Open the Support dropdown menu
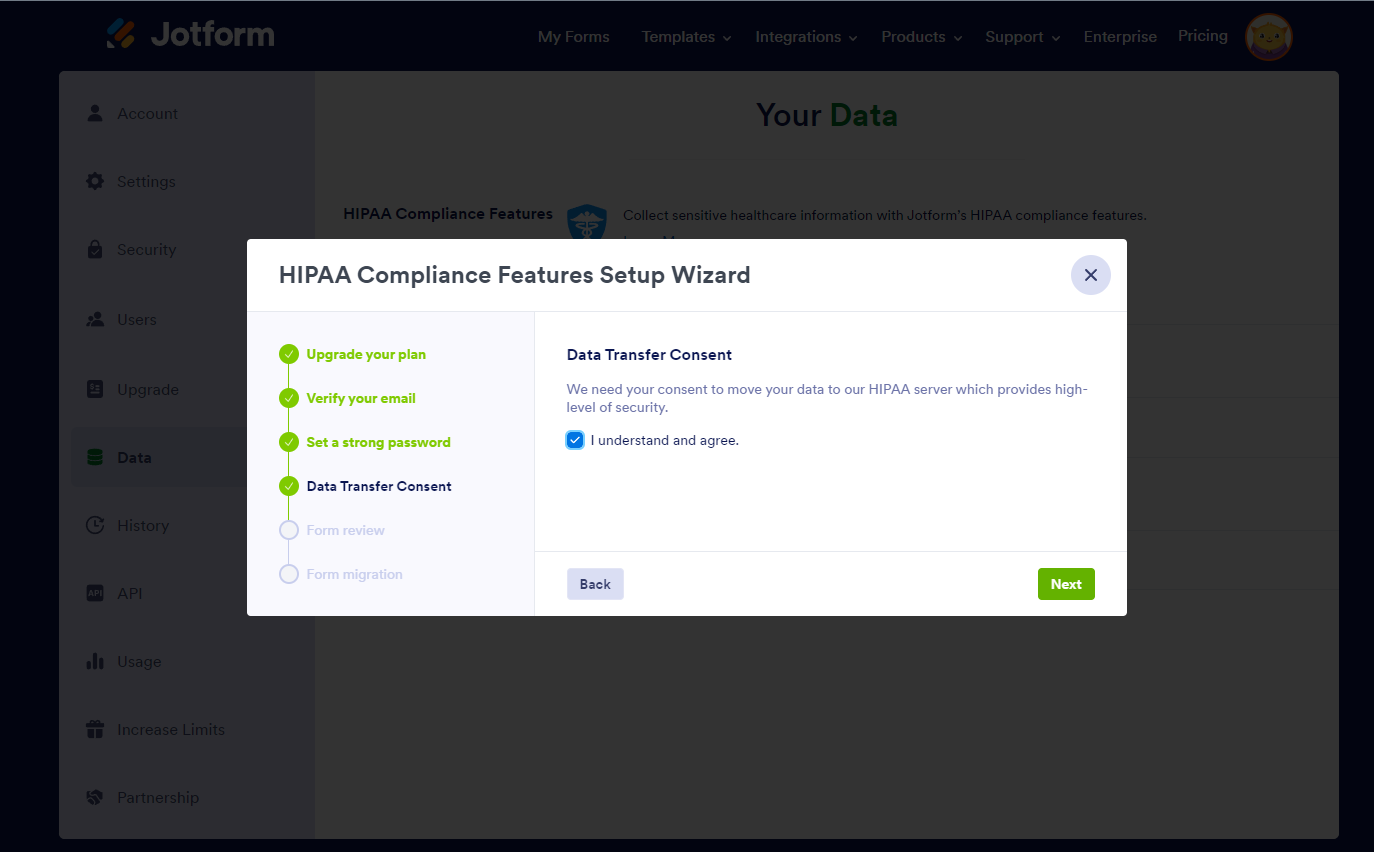Image resolution: width=1374 pixels, height=852 pixels. (x=1022, y=37)
